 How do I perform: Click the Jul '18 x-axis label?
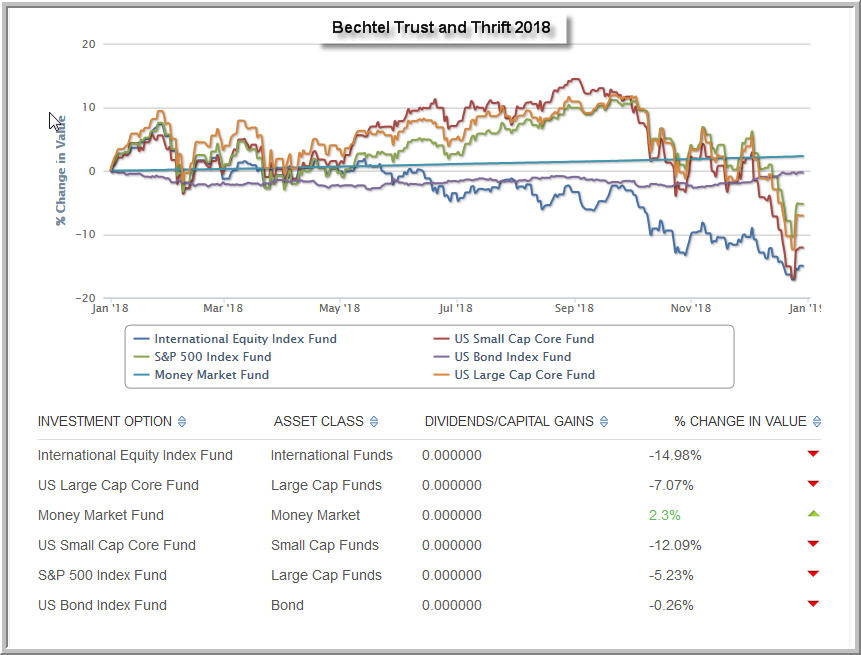pos(455,308)
